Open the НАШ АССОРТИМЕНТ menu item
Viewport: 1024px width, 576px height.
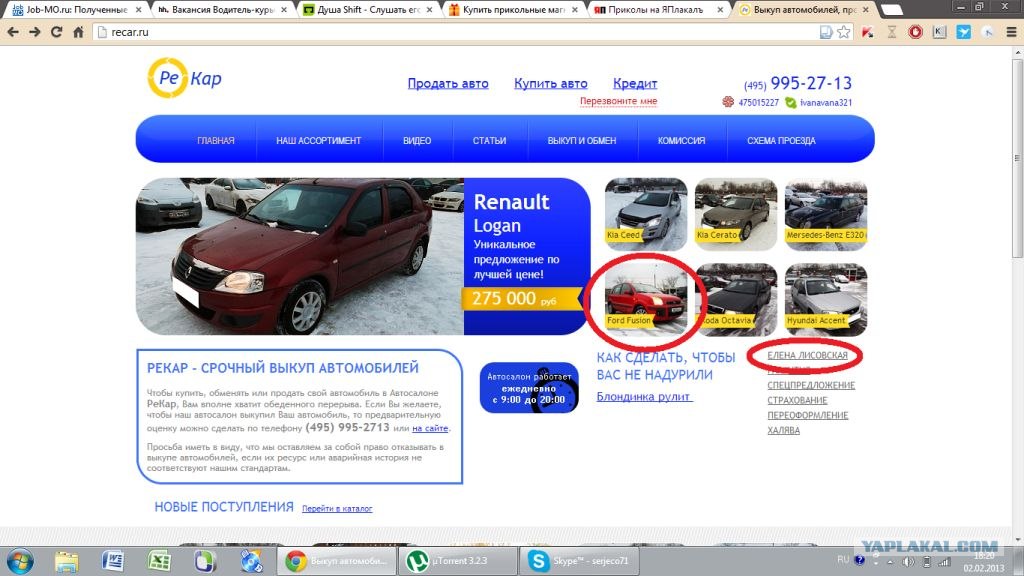(x=318, y=140)
